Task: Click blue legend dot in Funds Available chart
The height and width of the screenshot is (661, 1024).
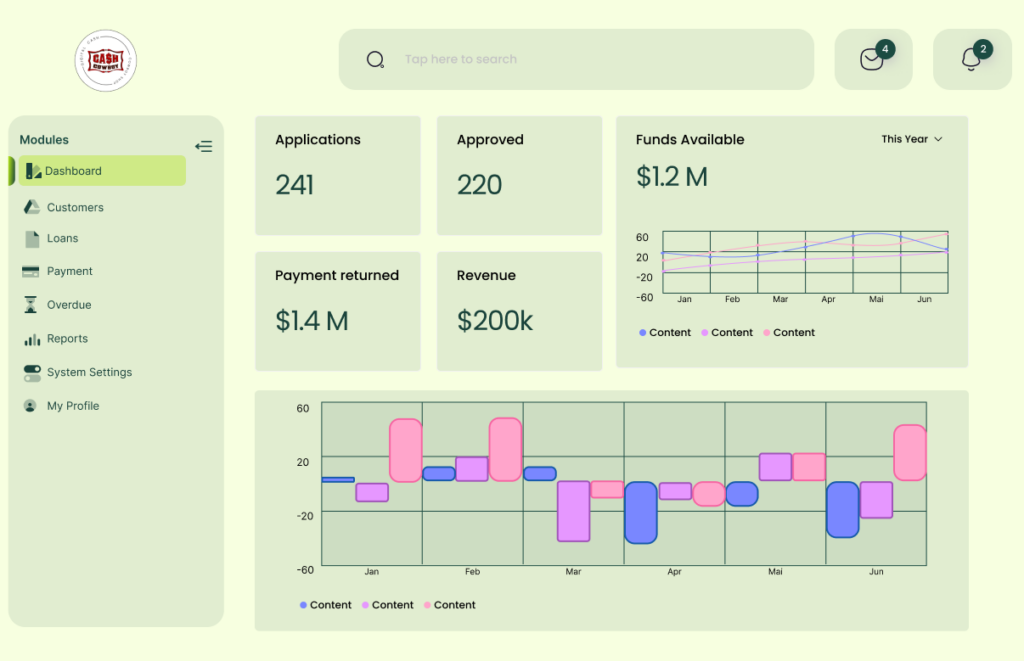Action: (643, 332)
